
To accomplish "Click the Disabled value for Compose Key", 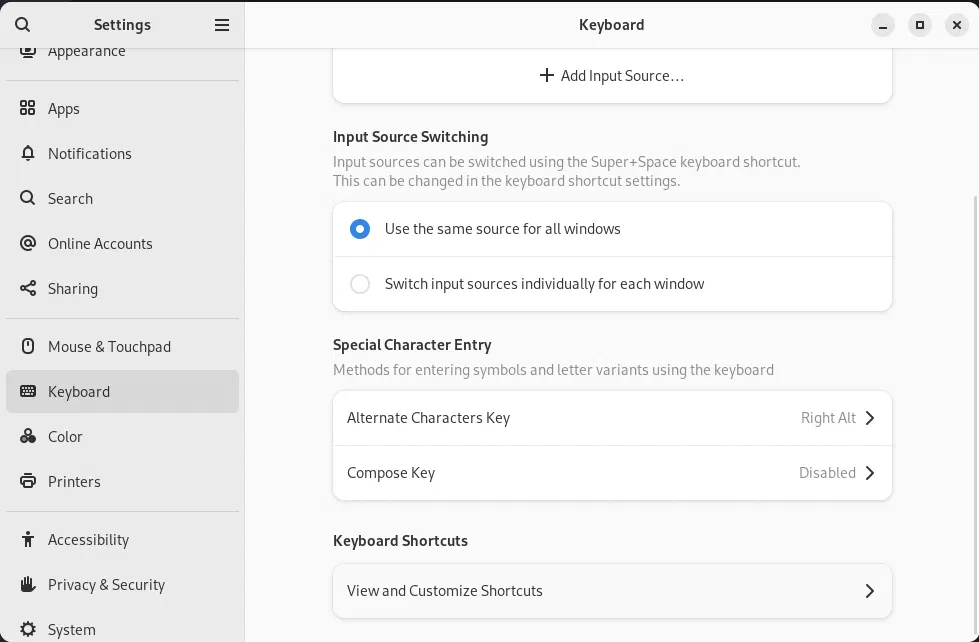I will (x=827, y=473).
